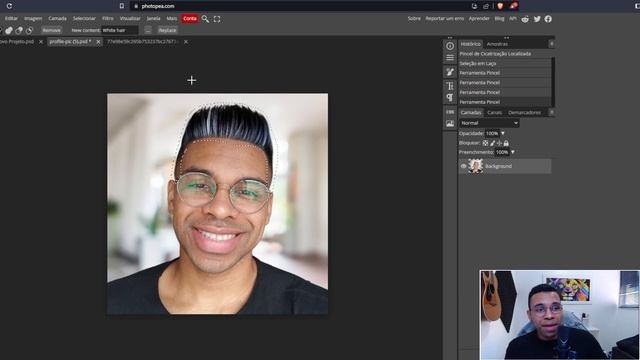The image size is (640, 360).
Task: Open the CSS panel icon
Action: (450, 111)
